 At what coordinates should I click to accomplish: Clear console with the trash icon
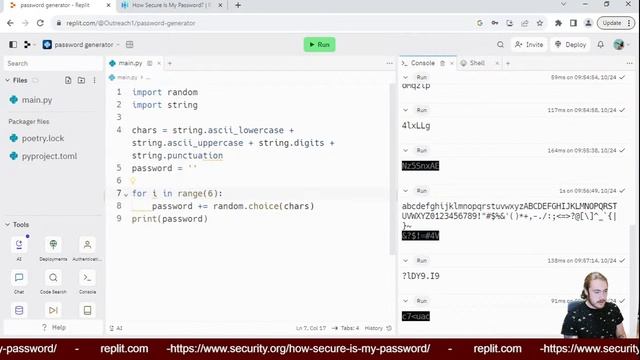(x=442, y=63)
